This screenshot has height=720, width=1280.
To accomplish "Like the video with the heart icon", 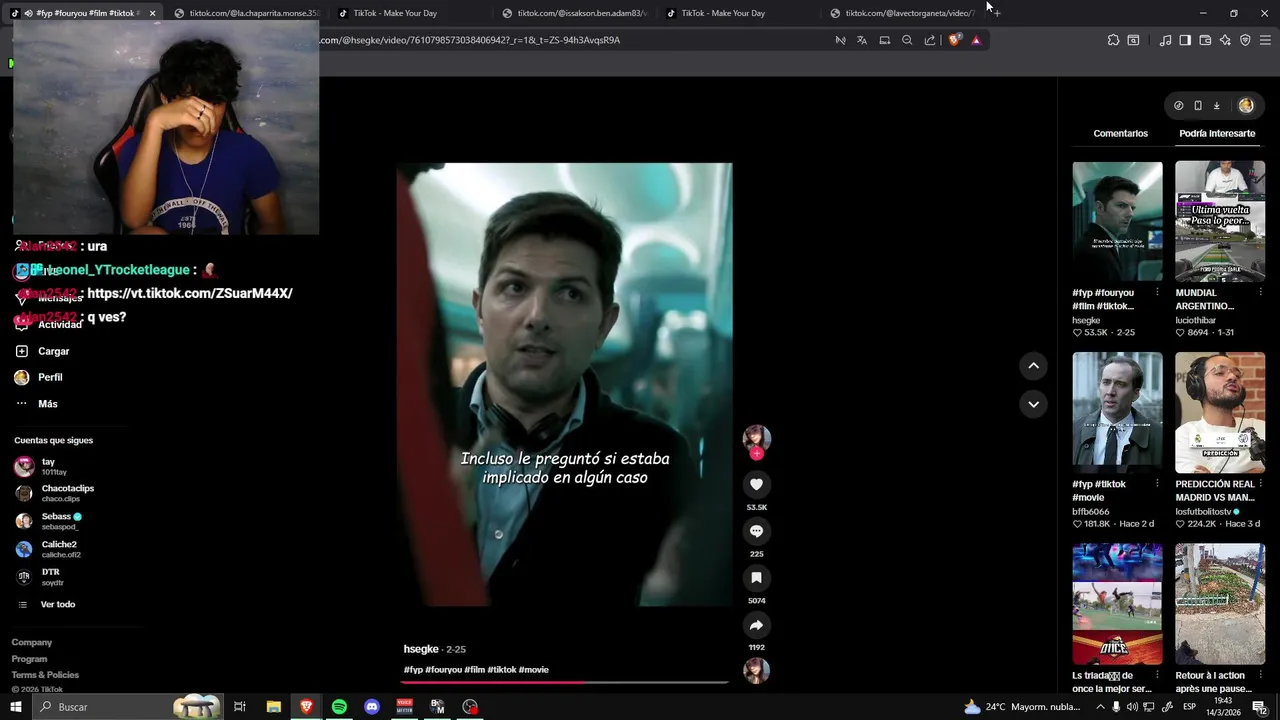I will point(756,484).
